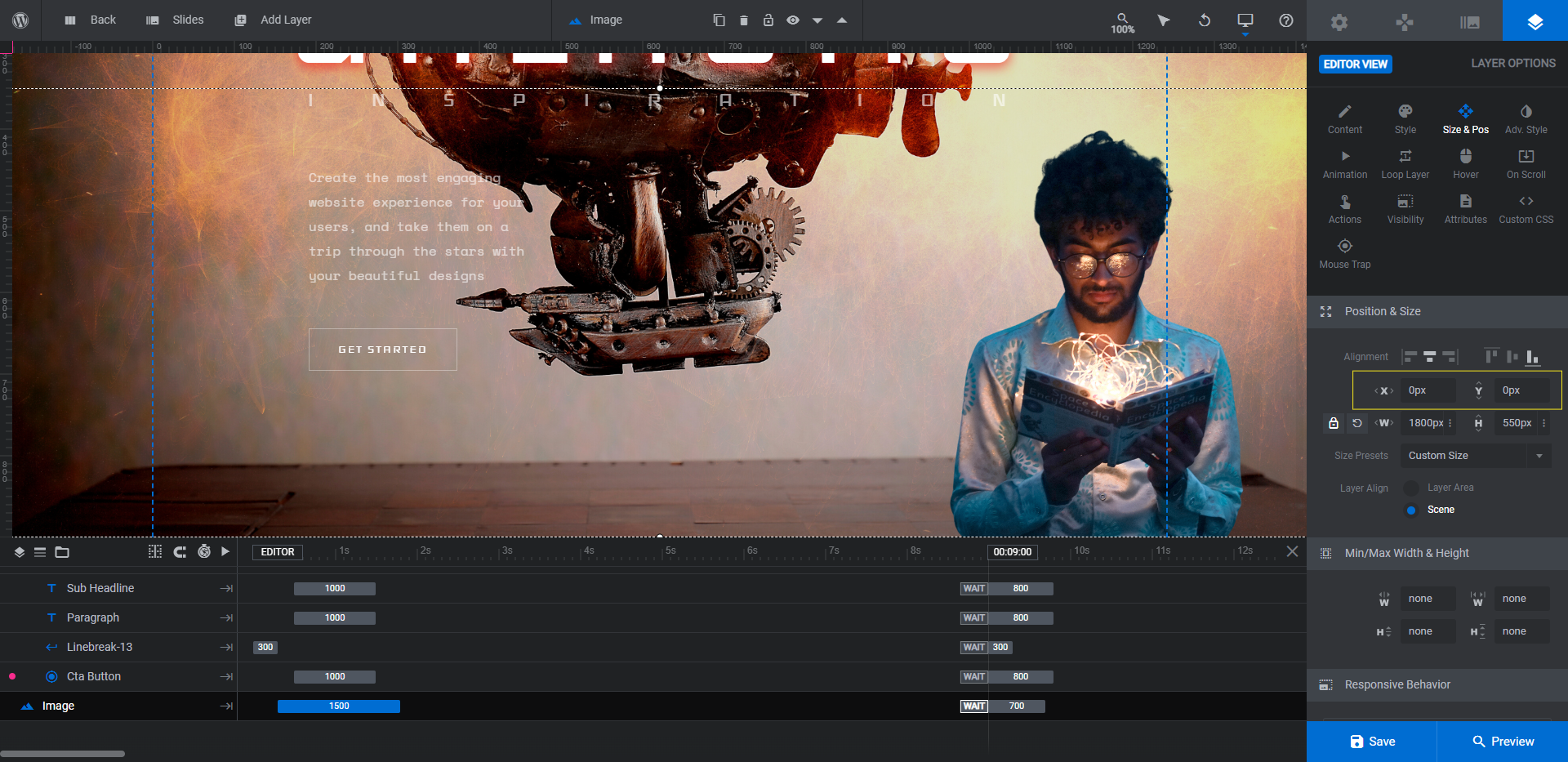Save the slider
1568x762 pixels.
pyautogui.click(x=1372, y=742)
